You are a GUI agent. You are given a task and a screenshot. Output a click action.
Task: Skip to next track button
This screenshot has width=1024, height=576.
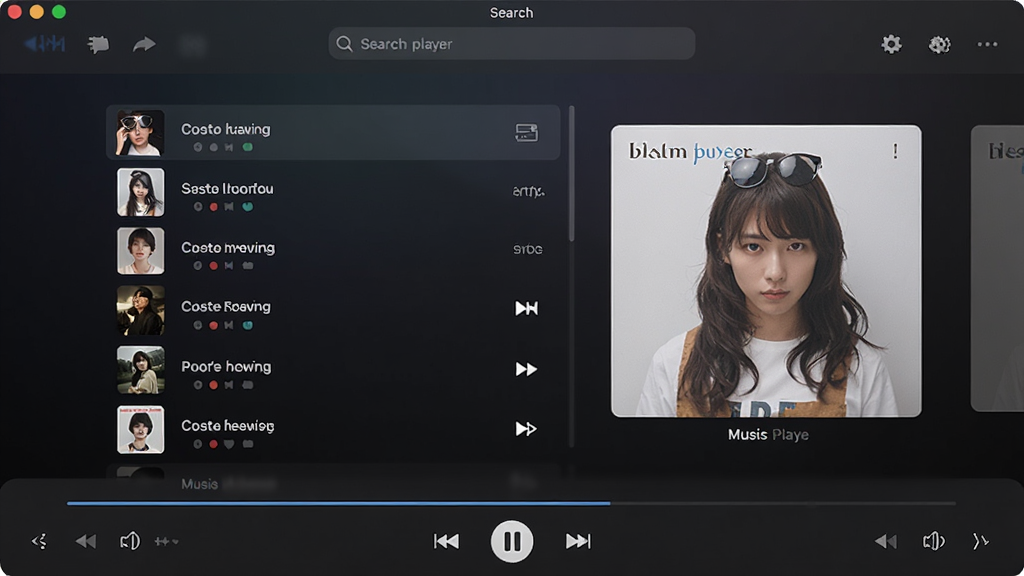click(578, 541)
